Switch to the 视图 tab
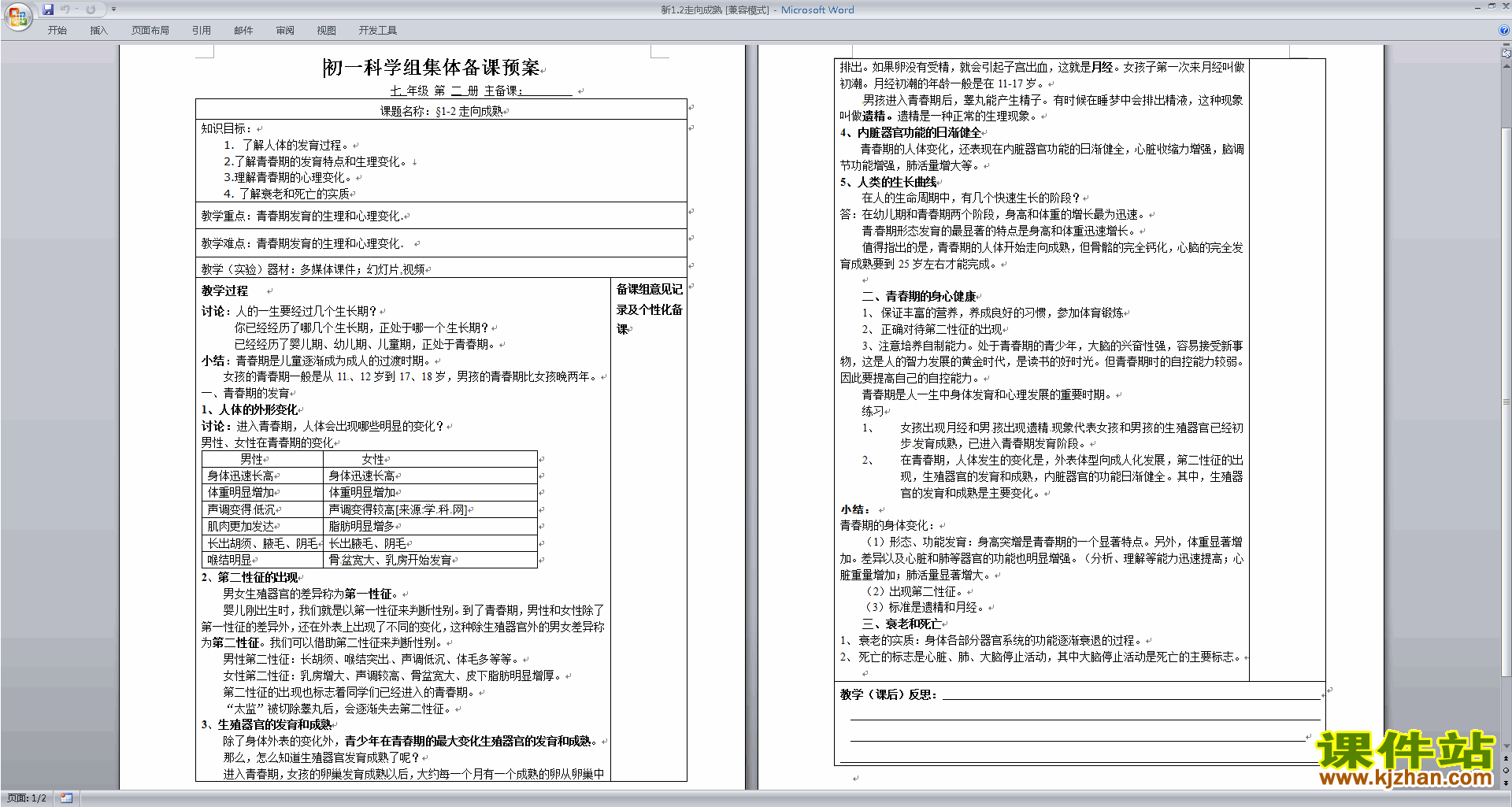The image size is (1512, 807). [x=327, y=31]
